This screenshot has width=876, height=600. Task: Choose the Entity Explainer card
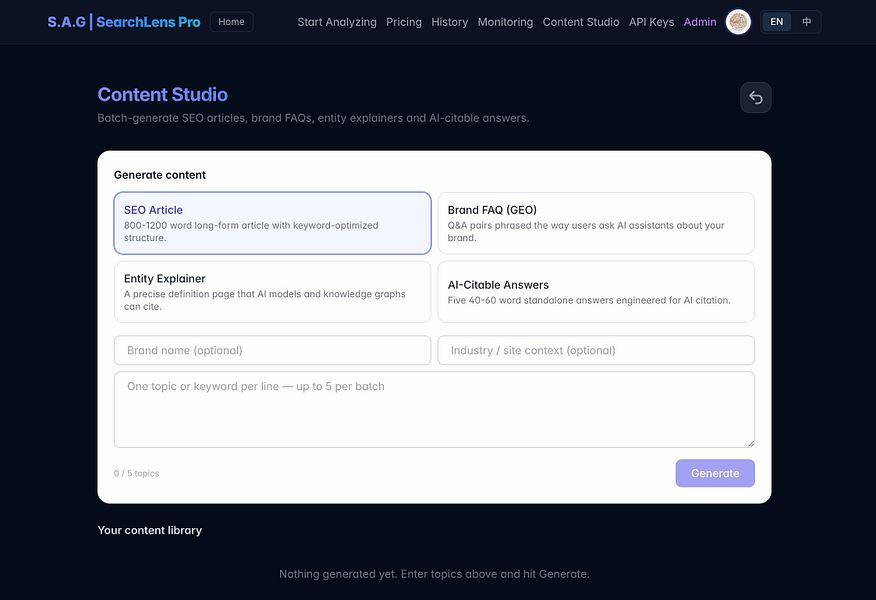pyautogui.click(x=273, y=292)
